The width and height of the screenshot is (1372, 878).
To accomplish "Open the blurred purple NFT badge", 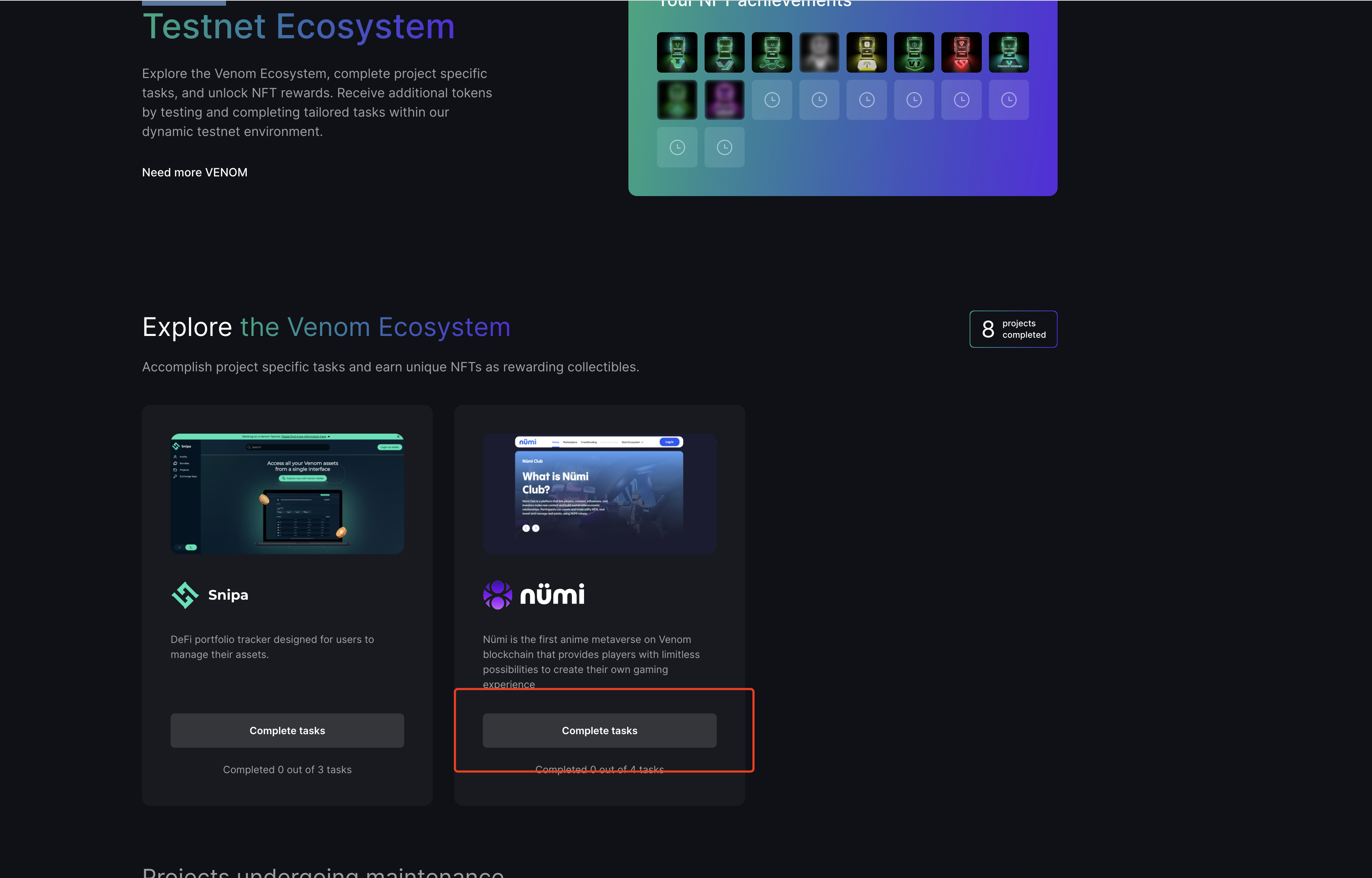I will [724, 100].
